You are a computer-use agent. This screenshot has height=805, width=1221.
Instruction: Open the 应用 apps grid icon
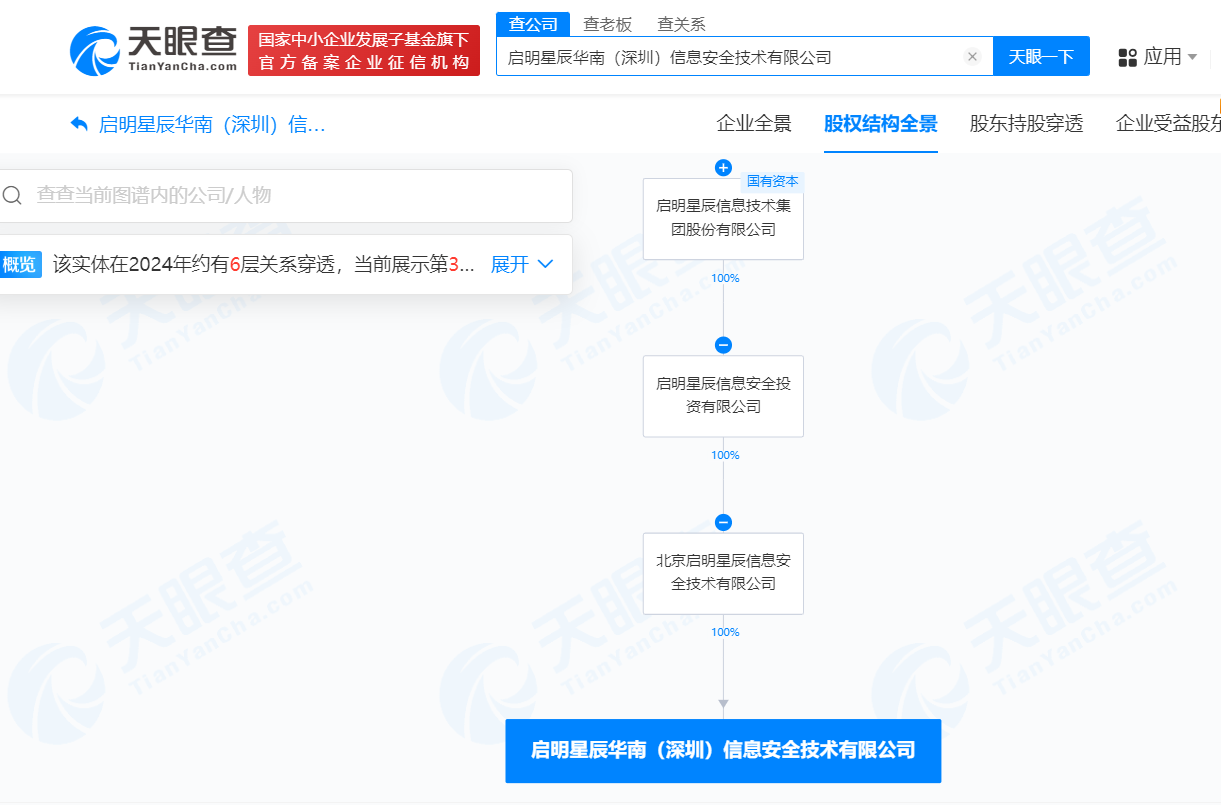(1128, 57)
